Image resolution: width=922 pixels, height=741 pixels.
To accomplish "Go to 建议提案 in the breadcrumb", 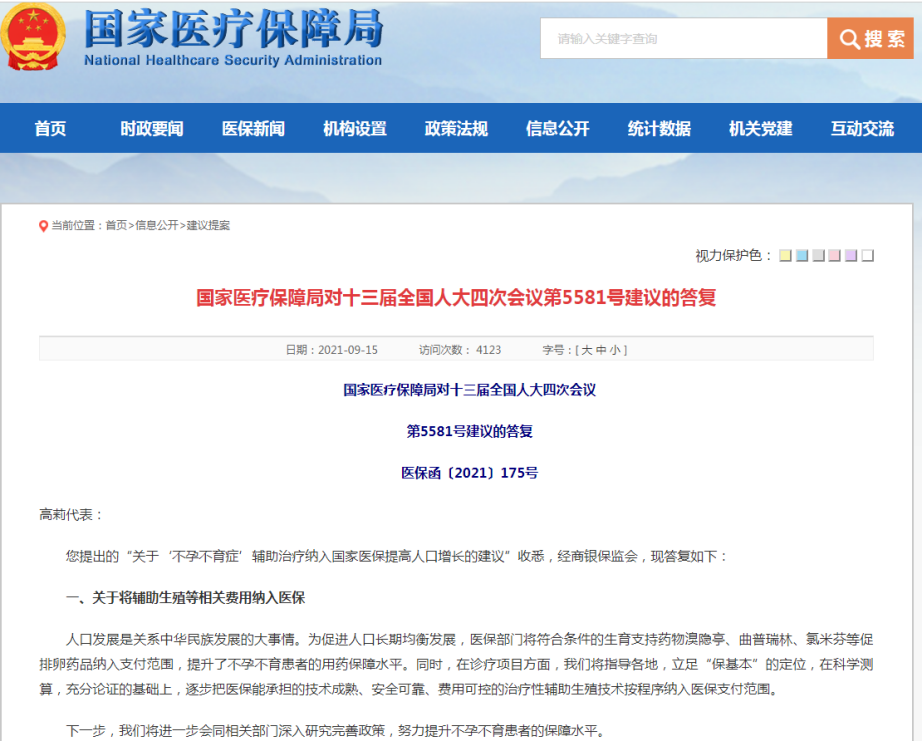I will click(208, 225).
